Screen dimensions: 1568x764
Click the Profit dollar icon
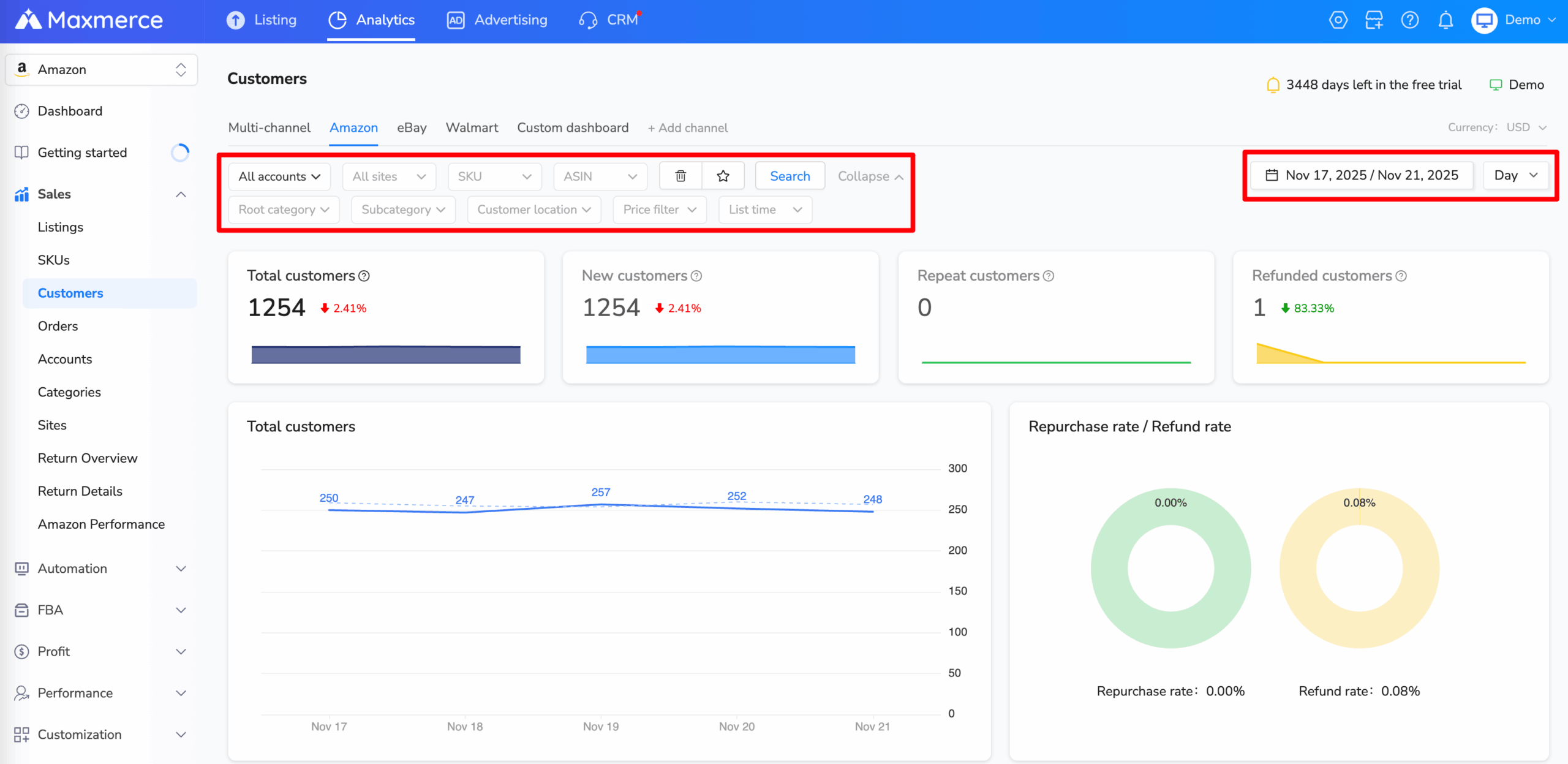pyautogui.click(x=21, y=652)
